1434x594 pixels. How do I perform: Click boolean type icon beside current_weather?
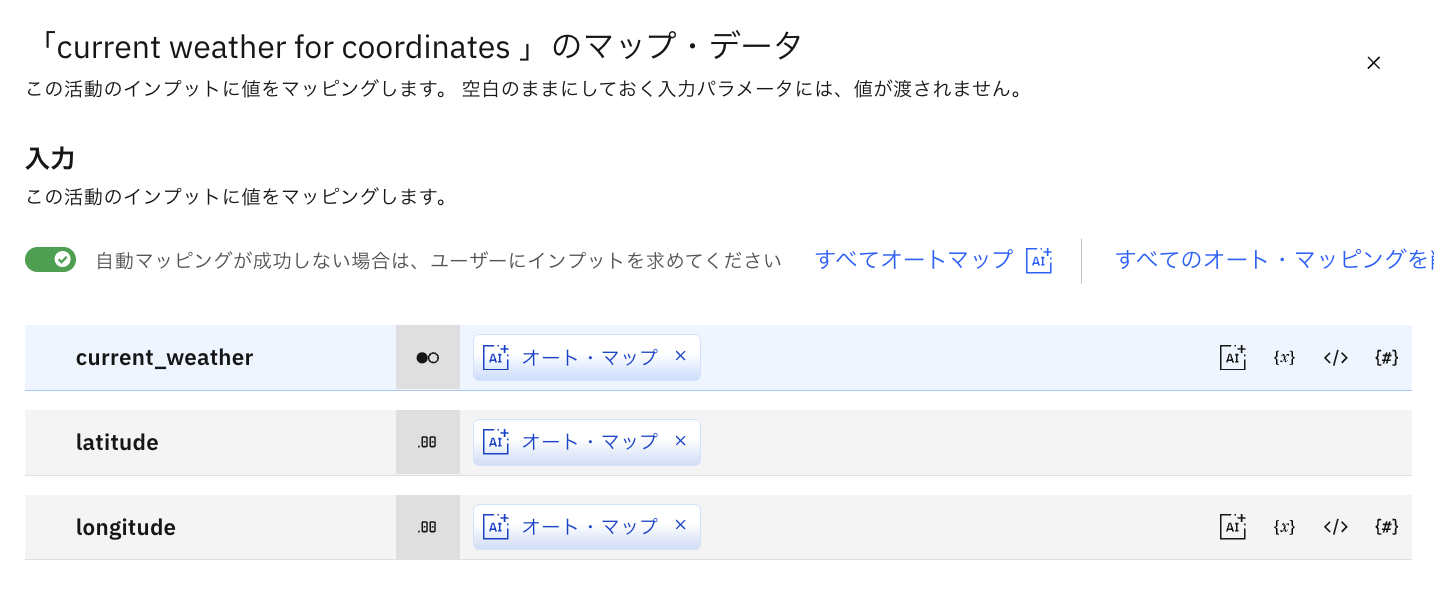coord(427,357)
